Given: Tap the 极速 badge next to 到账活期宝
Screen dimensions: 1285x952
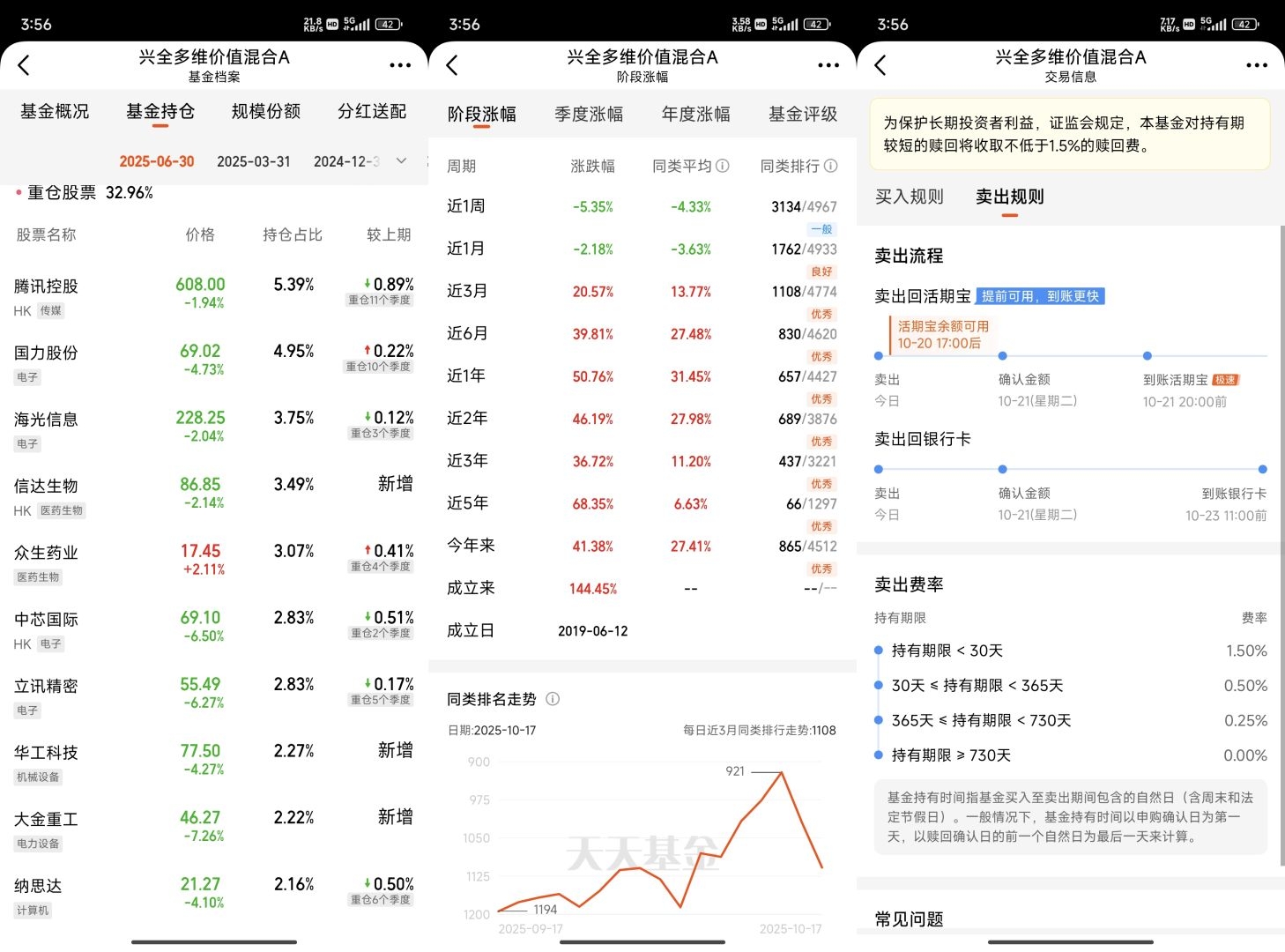Looking at the screenshot, I should [1226, 380].
